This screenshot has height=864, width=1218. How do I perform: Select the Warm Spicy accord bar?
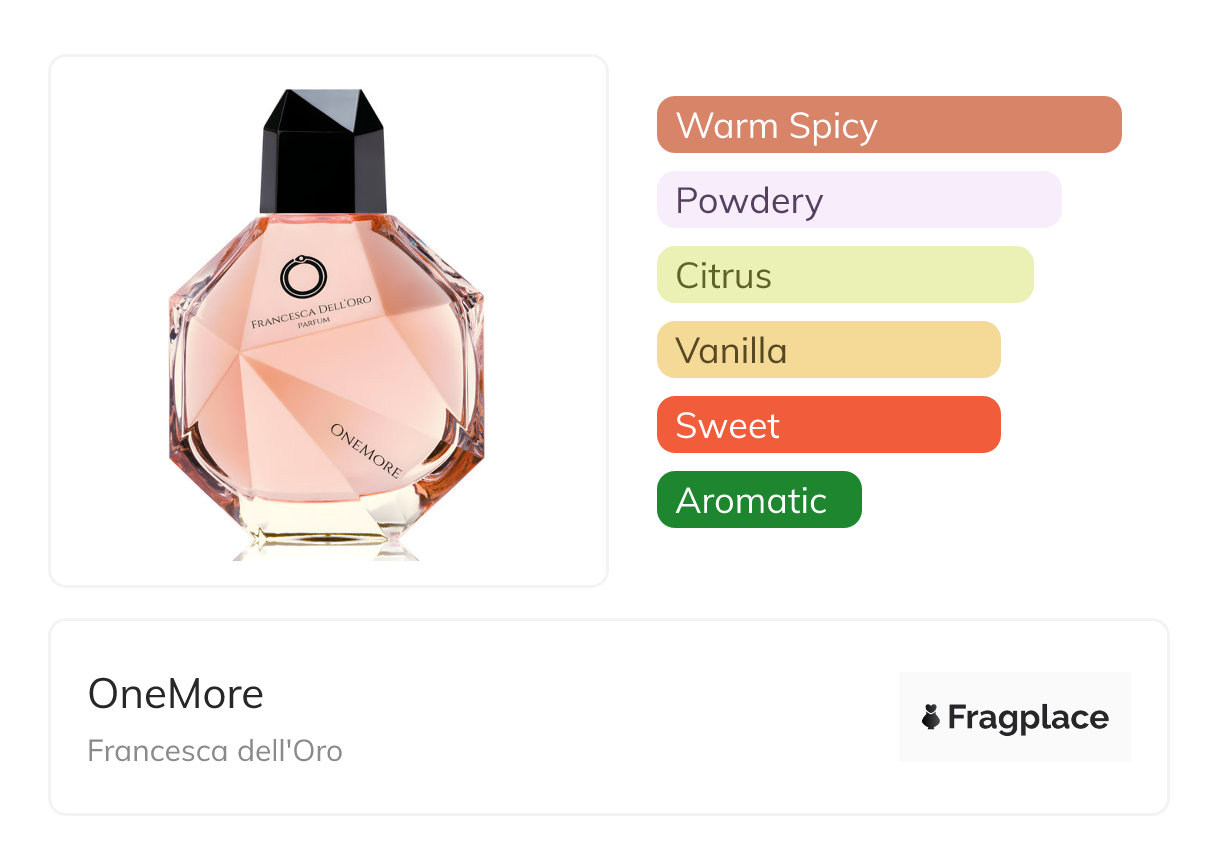click(889, 125)
